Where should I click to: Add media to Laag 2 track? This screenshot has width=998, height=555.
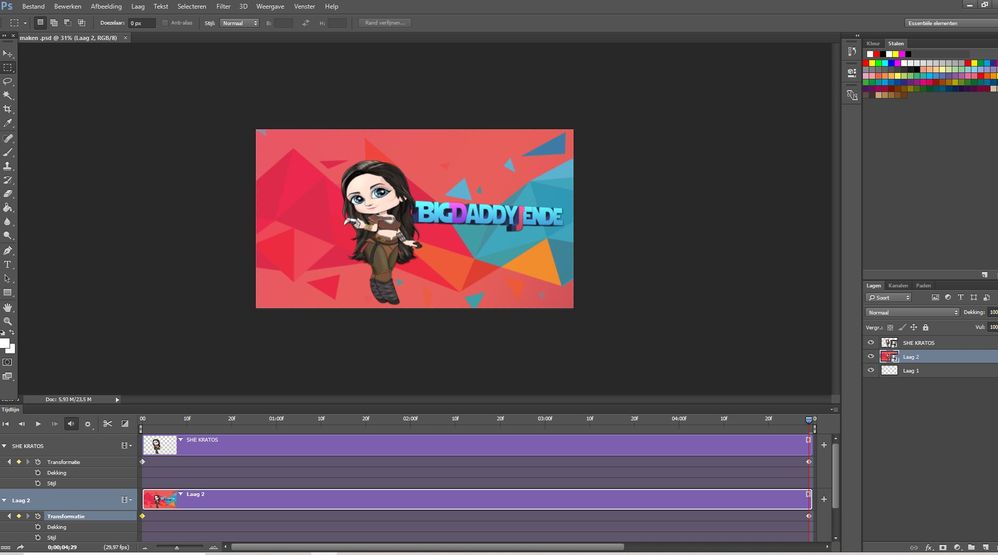click(824, 499)
